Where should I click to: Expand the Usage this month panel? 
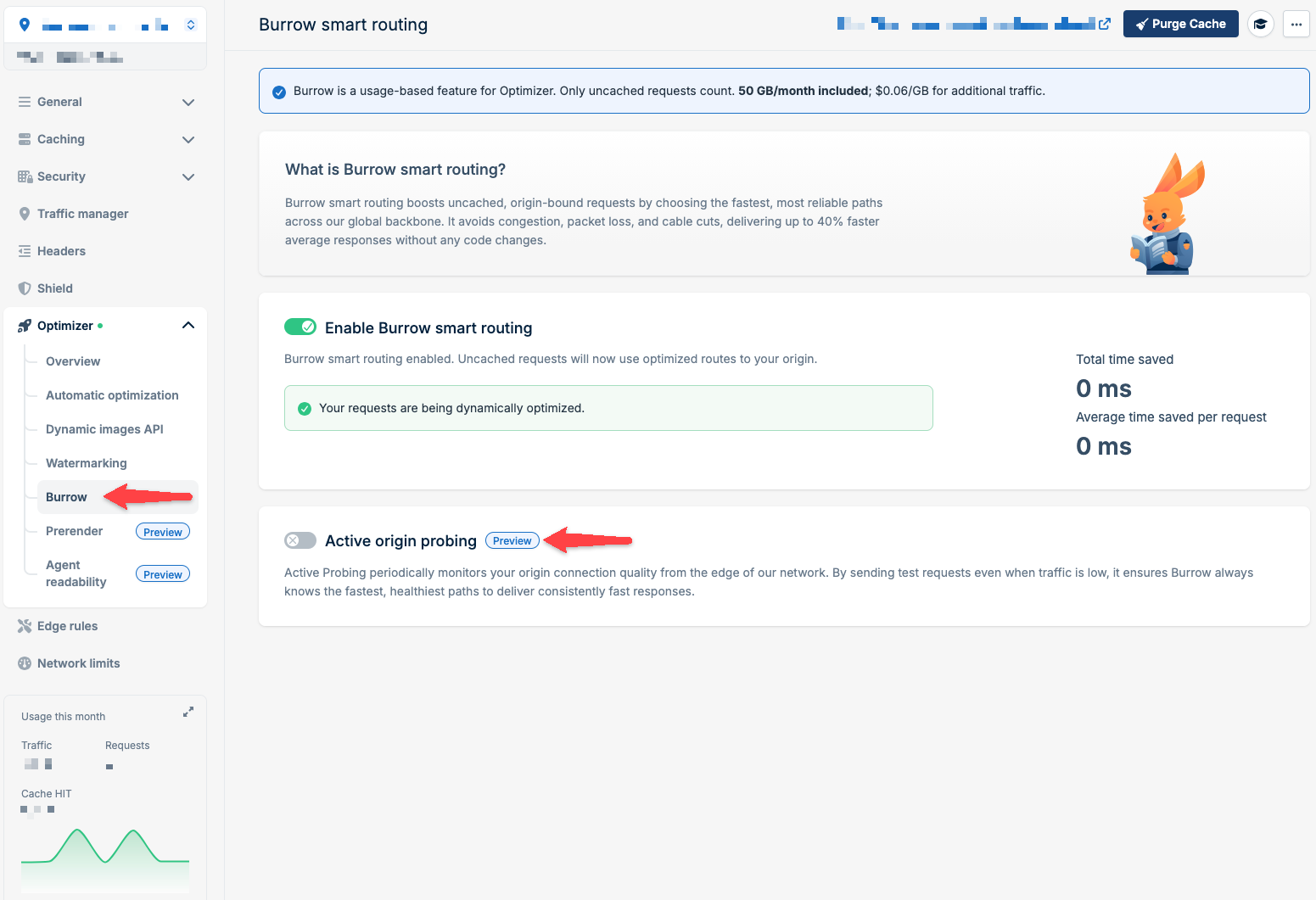[188, 713]
